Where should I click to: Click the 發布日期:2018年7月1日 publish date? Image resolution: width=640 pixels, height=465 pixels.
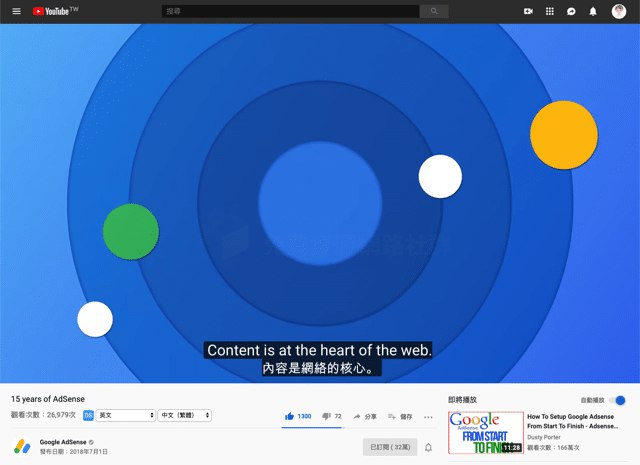[x=74, y=452]
